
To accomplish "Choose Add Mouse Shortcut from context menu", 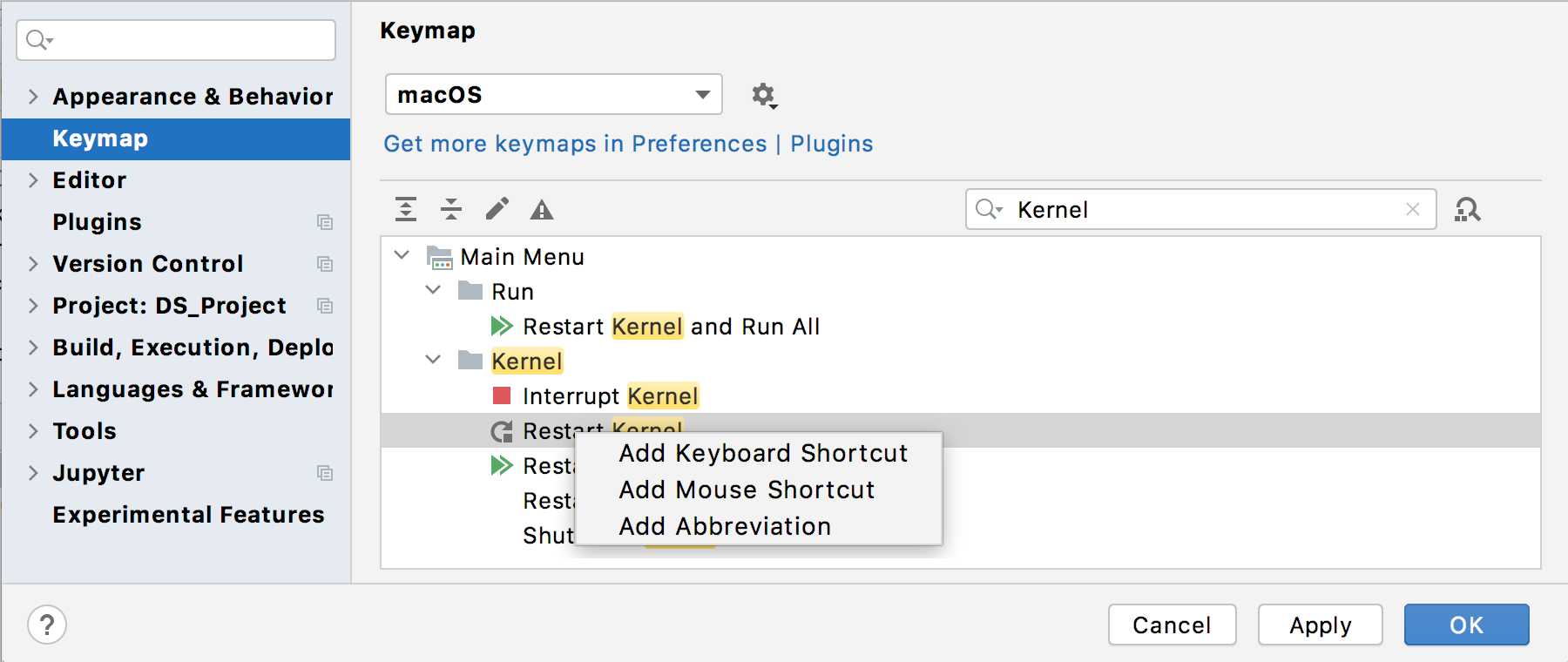I will [747, 490].
